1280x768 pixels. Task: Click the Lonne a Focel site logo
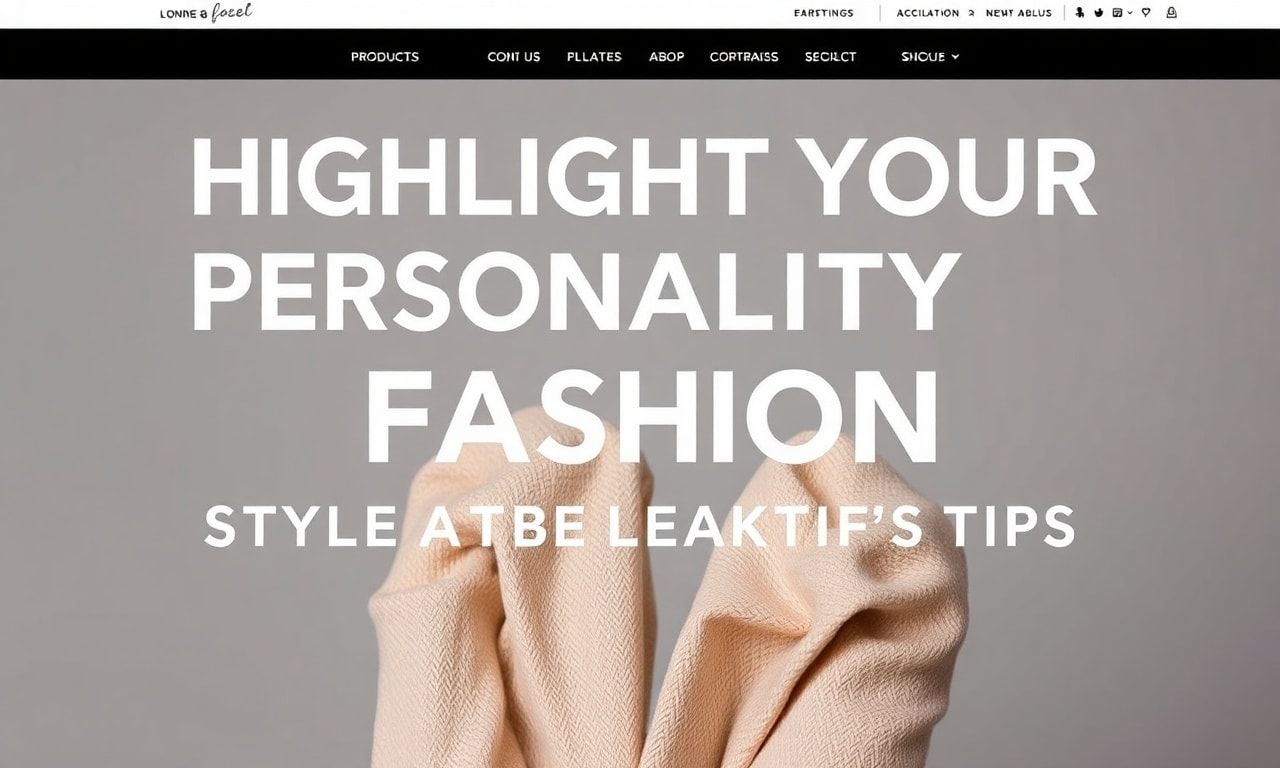point(206,12)
